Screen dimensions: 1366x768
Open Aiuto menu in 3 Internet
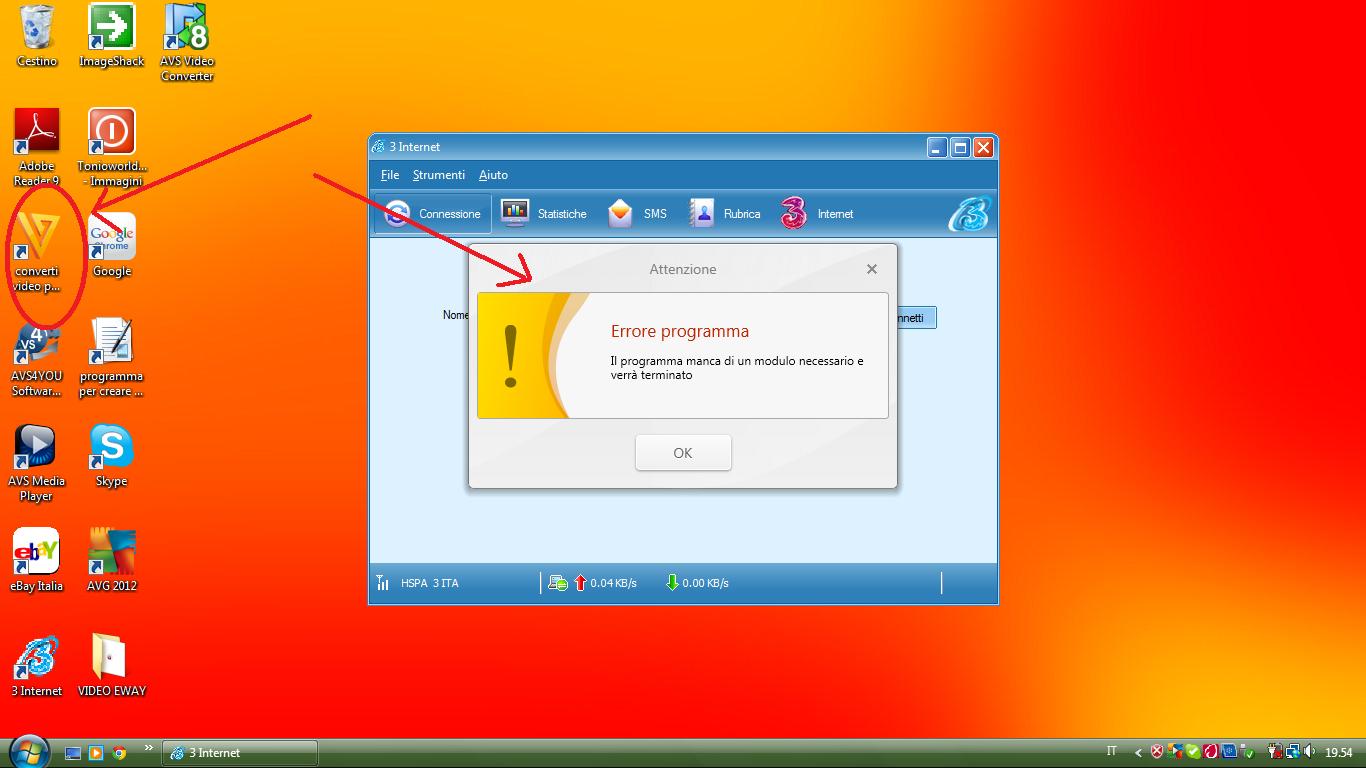(x=493, y=175)
